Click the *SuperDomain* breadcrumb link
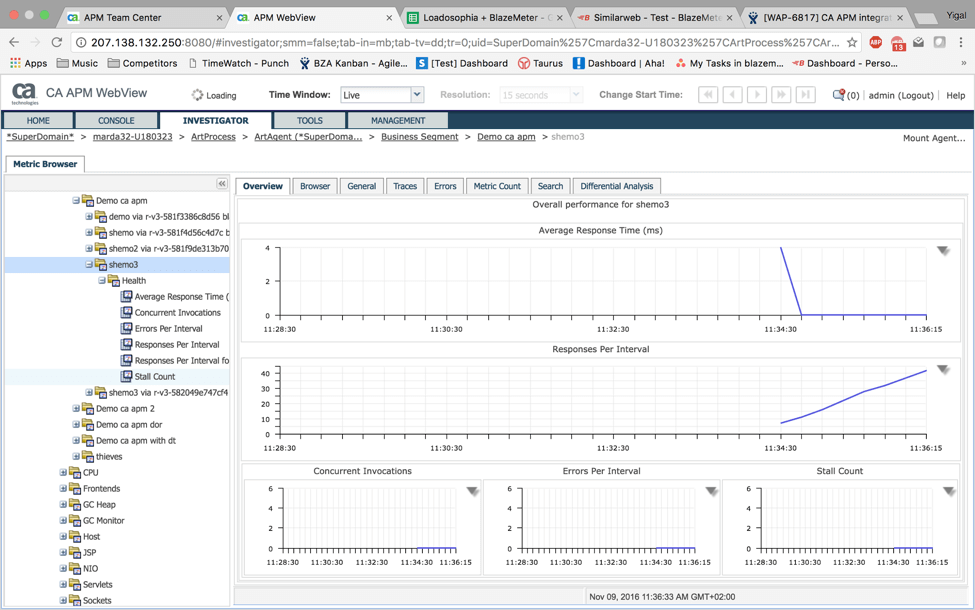 pos(40,137)
